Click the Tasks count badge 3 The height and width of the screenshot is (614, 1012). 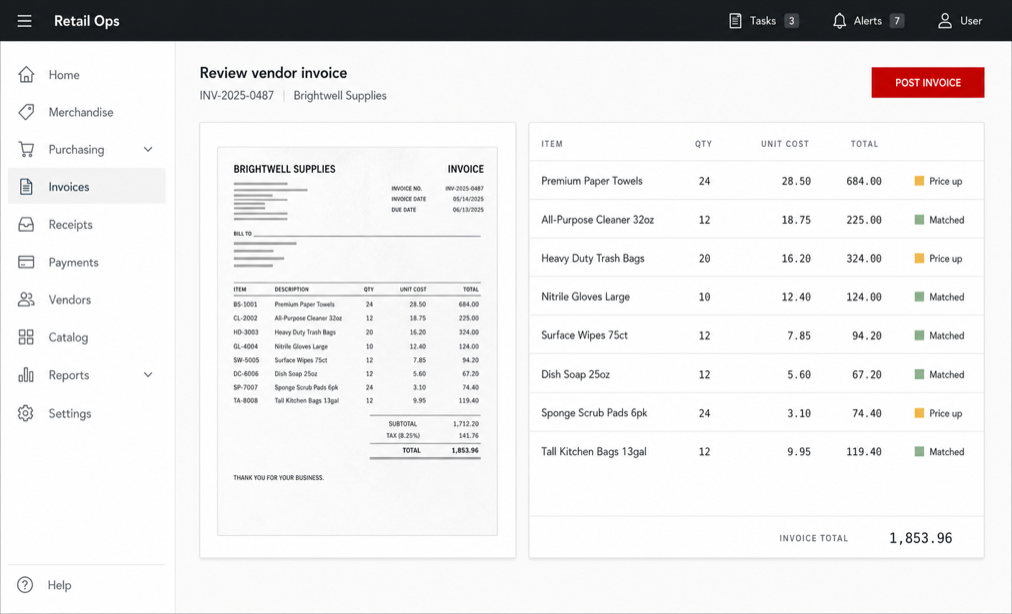tap(791, 21)
